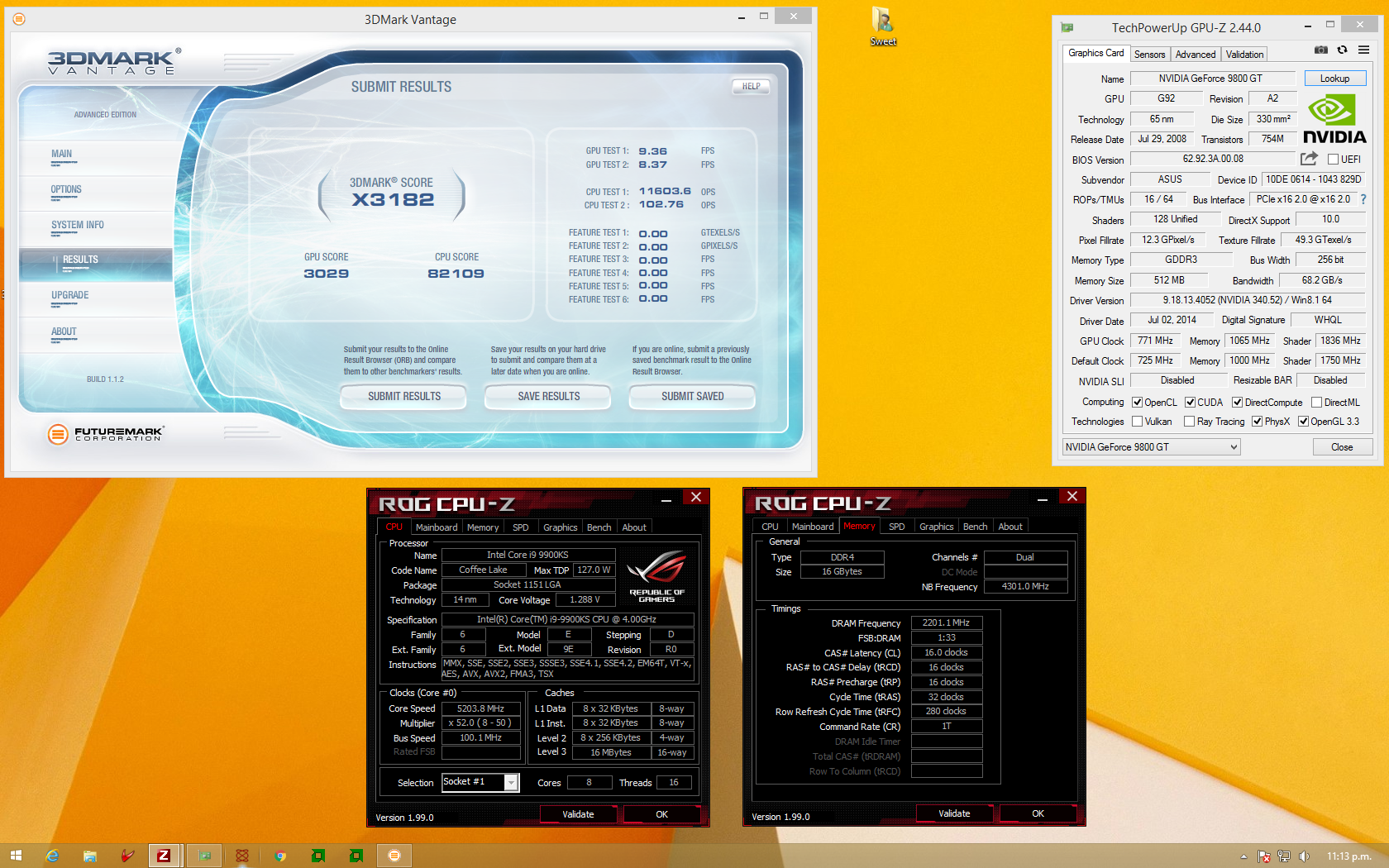
Task: Click the Core Speed value 5203.8 MHz
Action: click(x=480, y=708)
